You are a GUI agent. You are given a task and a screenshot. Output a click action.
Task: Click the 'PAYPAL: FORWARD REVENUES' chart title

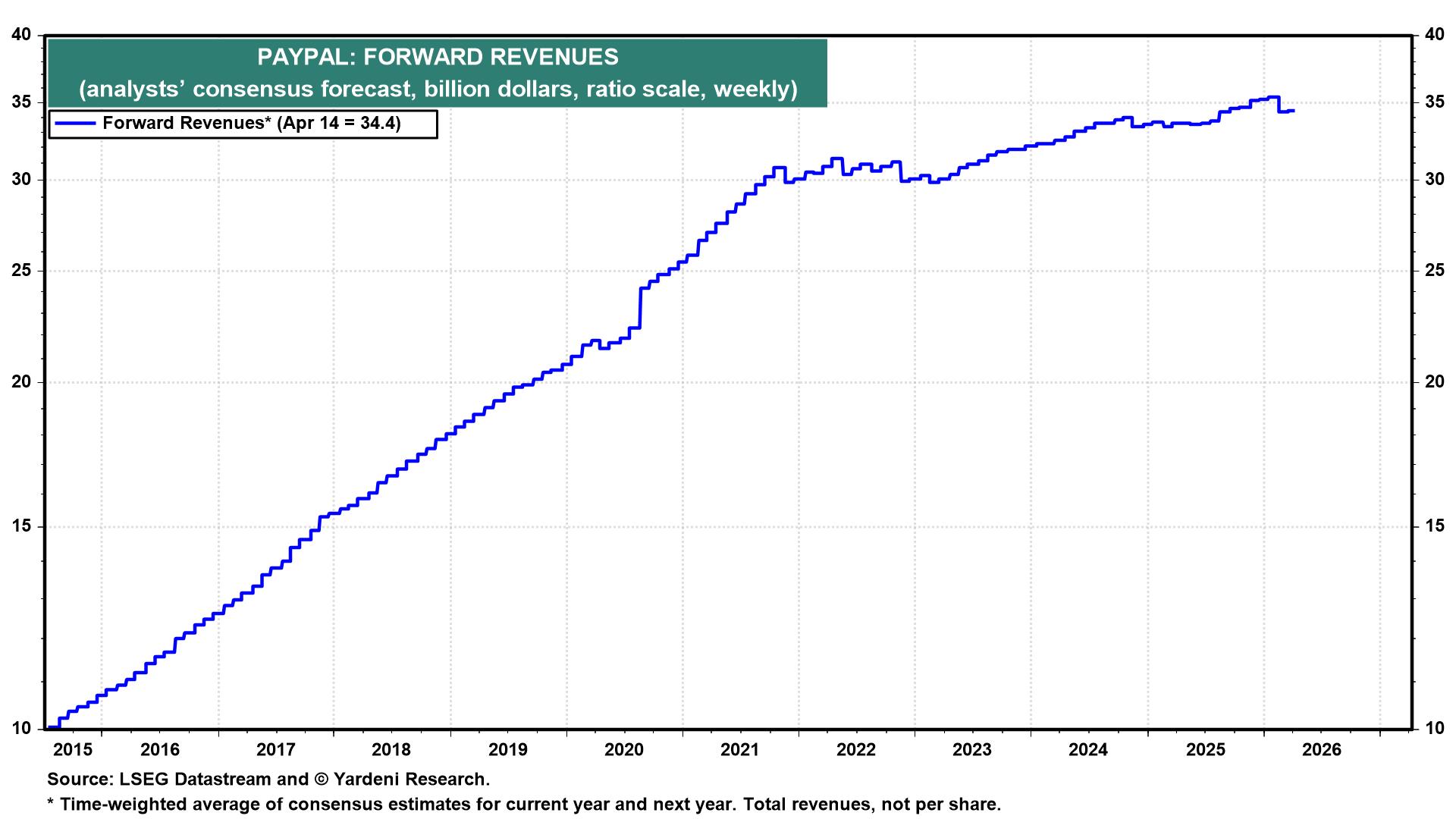click(x=438, y=57)
